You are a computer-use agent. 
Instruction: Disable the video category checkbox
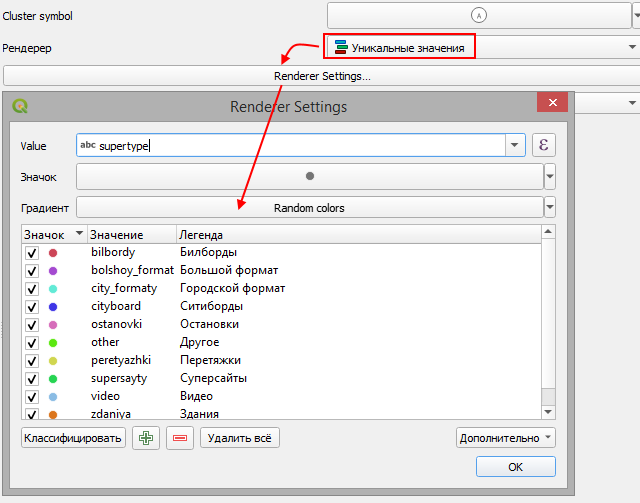click(x=32, y=396)
